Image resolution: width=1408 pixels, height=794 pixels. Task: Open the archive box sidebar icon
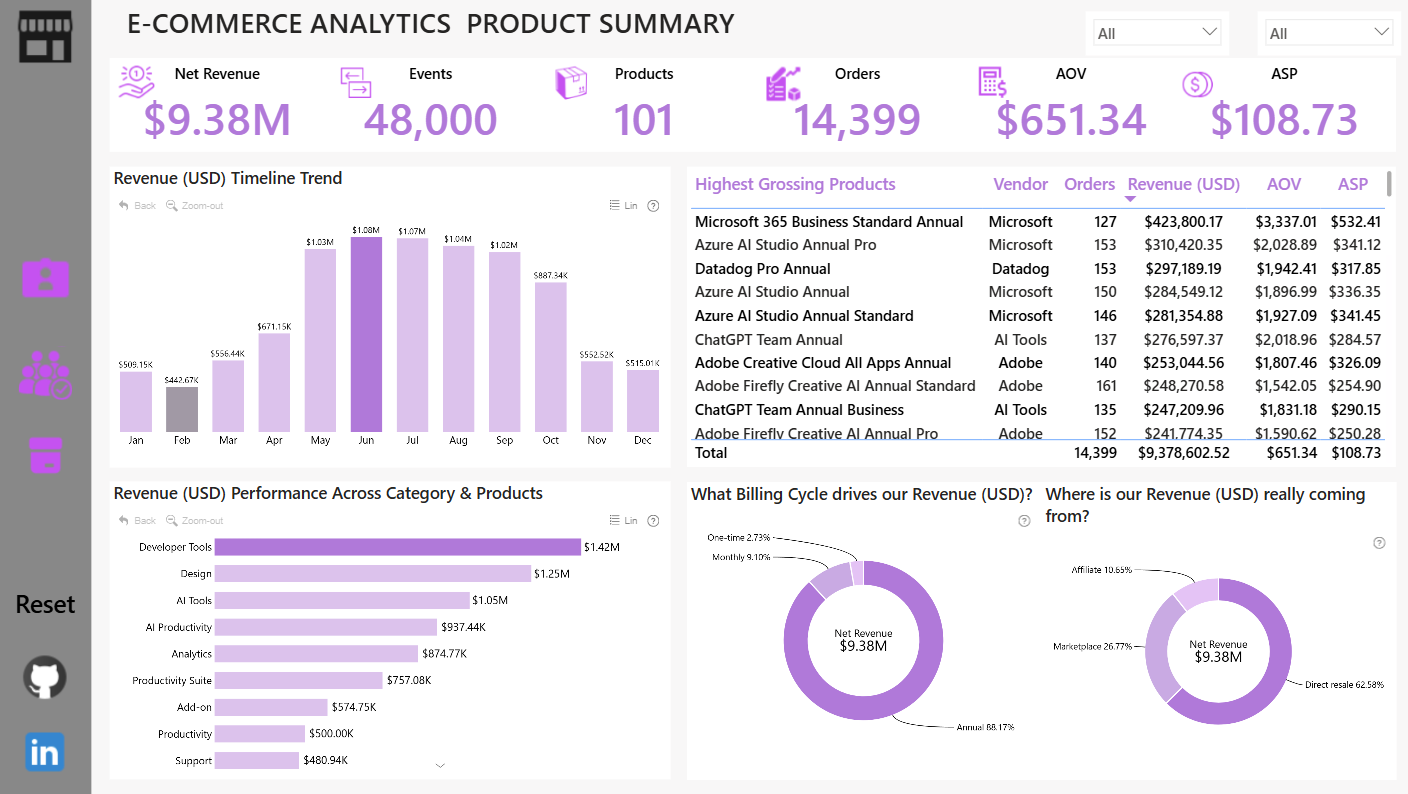pyautogui.click(x=46, y=455)
